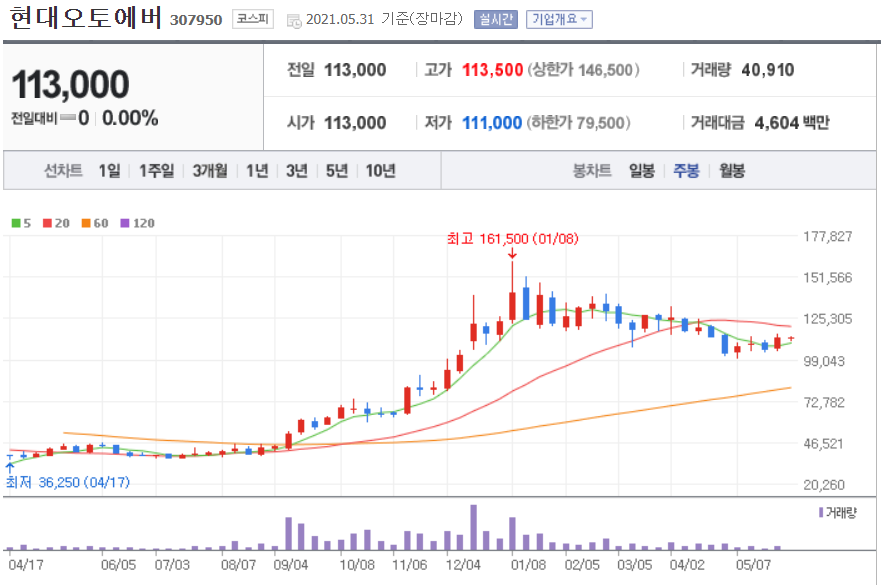Screen dimensions: 881x585
Task: Click the 09/04 date axis label
Action: tap(290, 564)
